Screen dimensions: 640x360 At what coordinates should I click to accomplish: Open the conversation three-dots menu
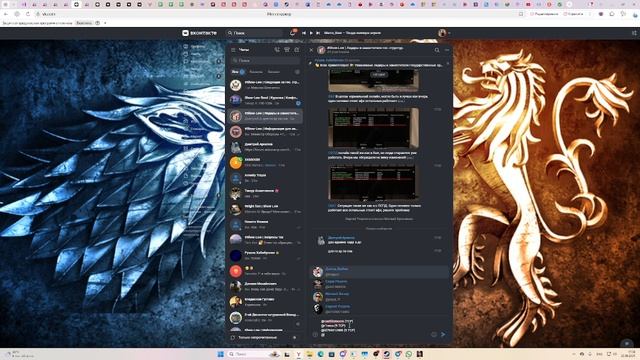(x=447, y=50)
